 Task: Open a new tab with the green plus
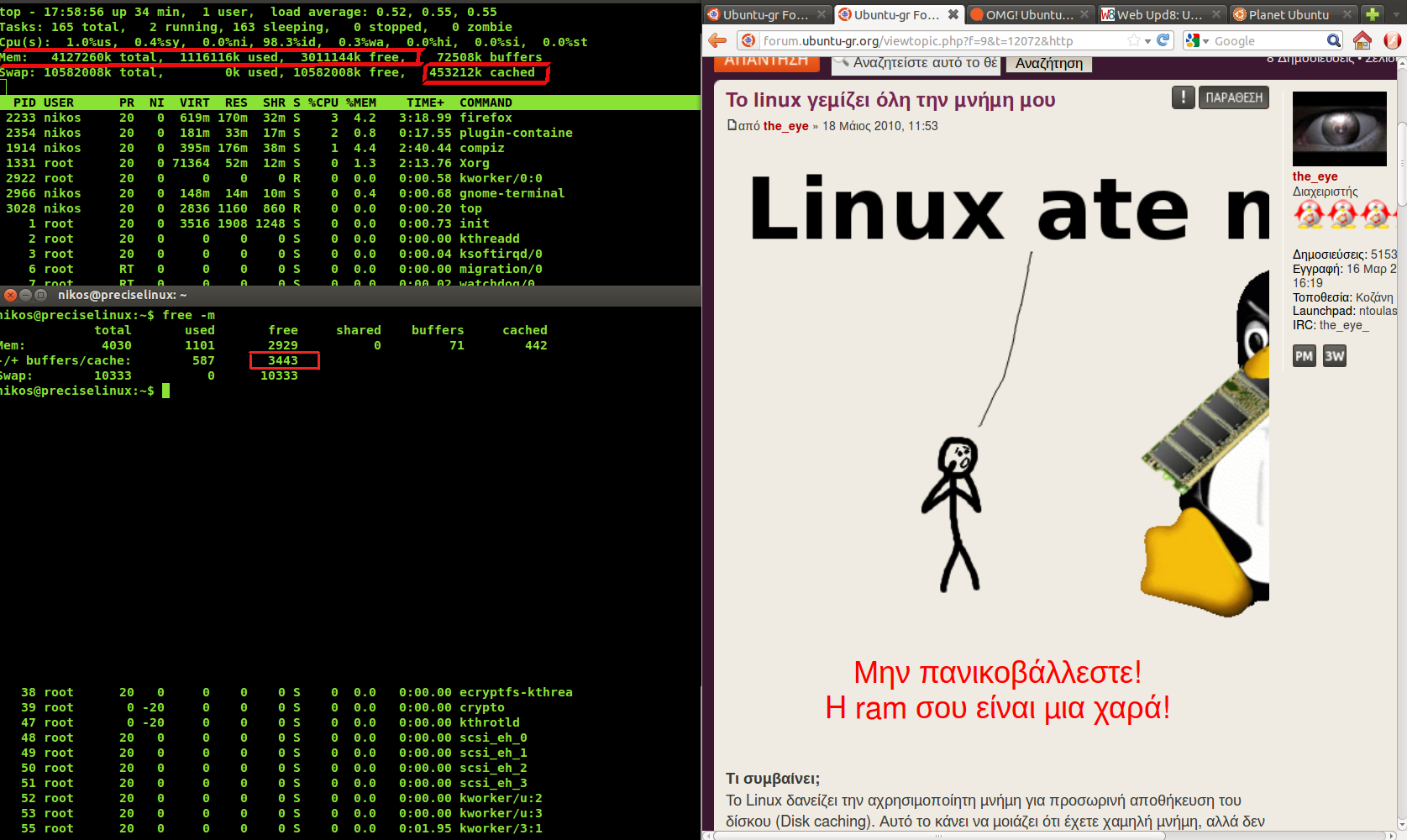tap(1373, 14)
